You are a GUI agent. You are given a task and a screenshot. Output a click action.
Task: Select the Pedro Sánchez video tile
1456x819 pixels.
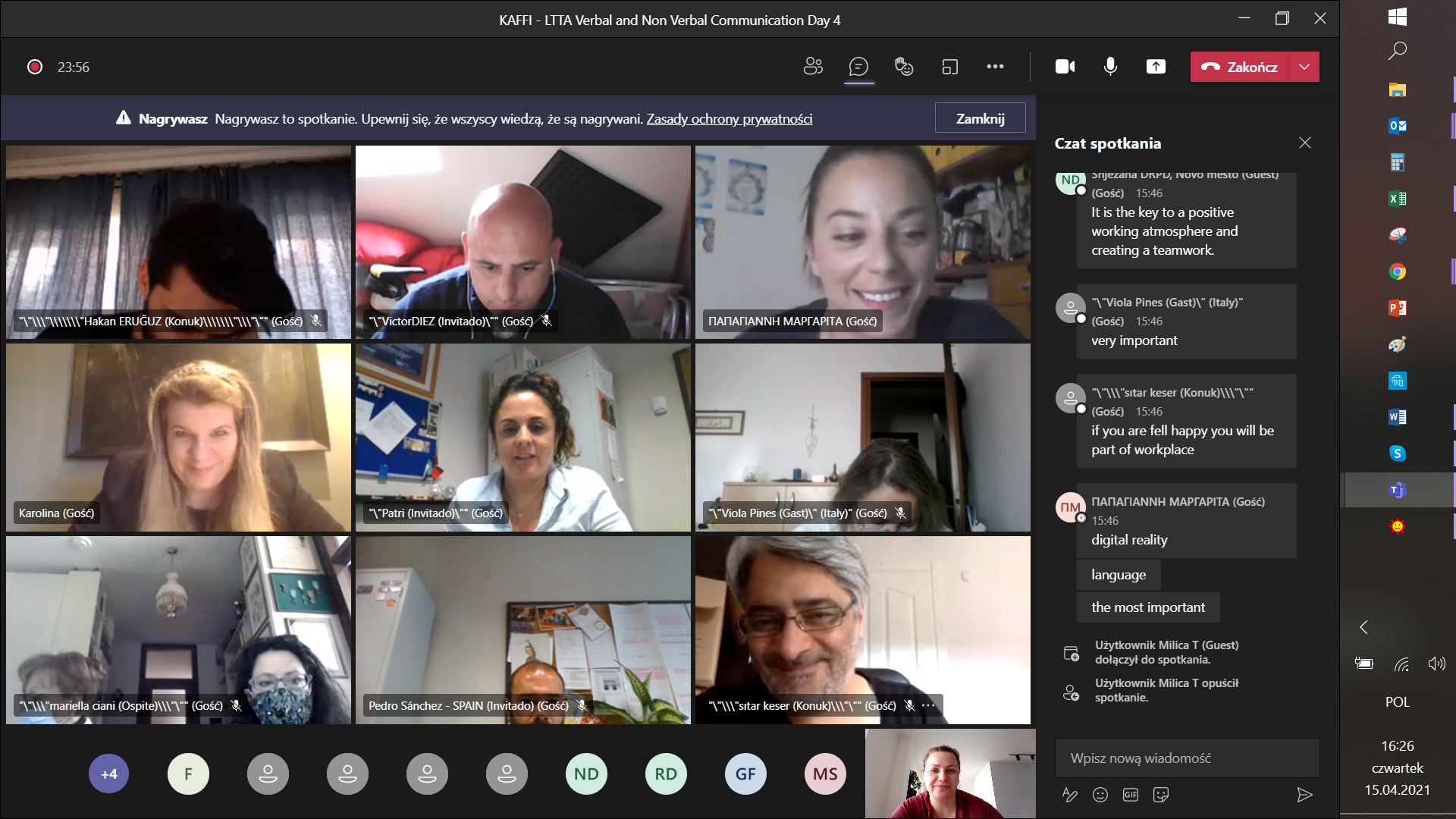click(523, 630)
